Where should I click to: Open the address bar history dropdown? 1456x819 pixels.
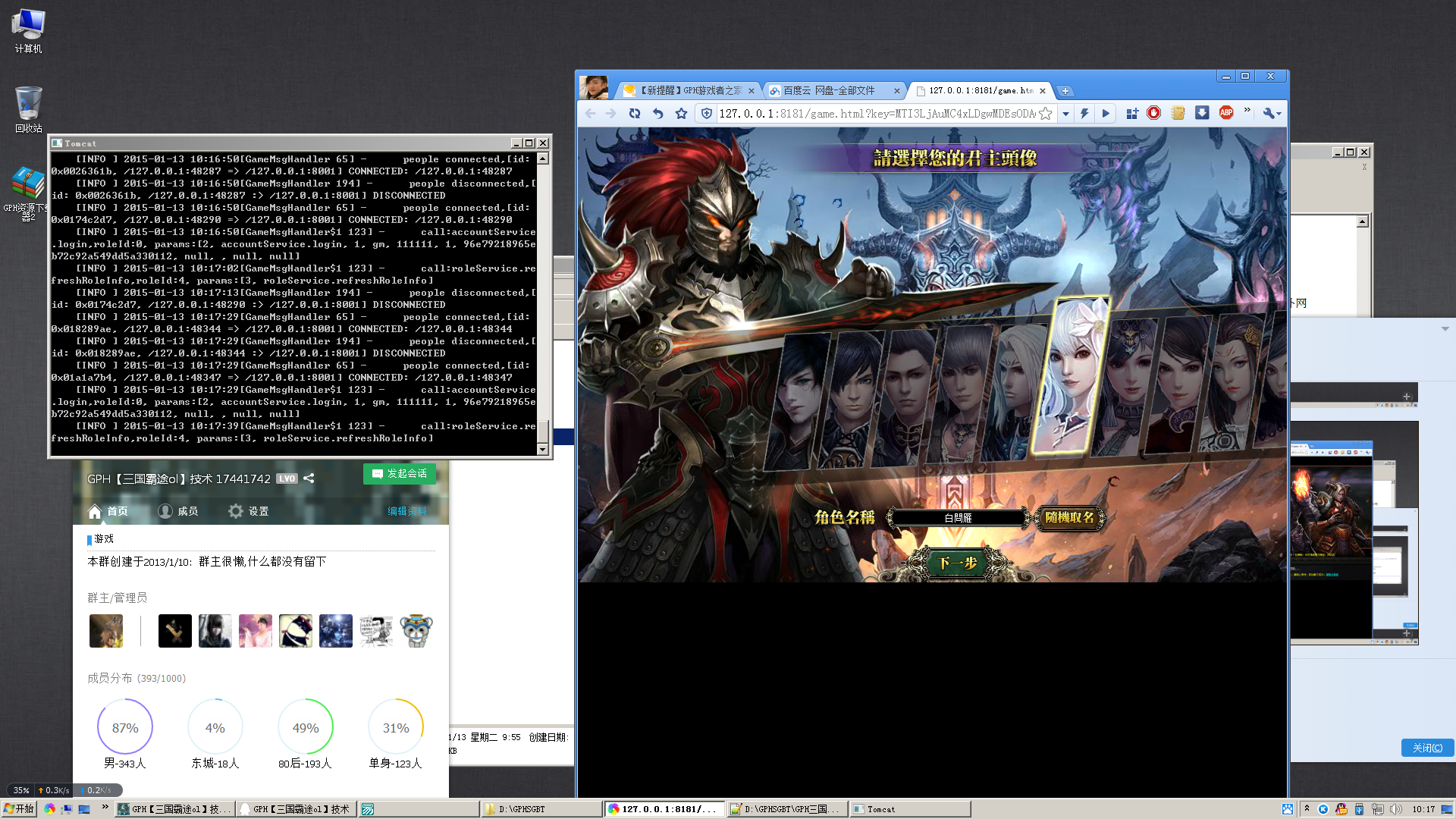tap(1065, 114)
